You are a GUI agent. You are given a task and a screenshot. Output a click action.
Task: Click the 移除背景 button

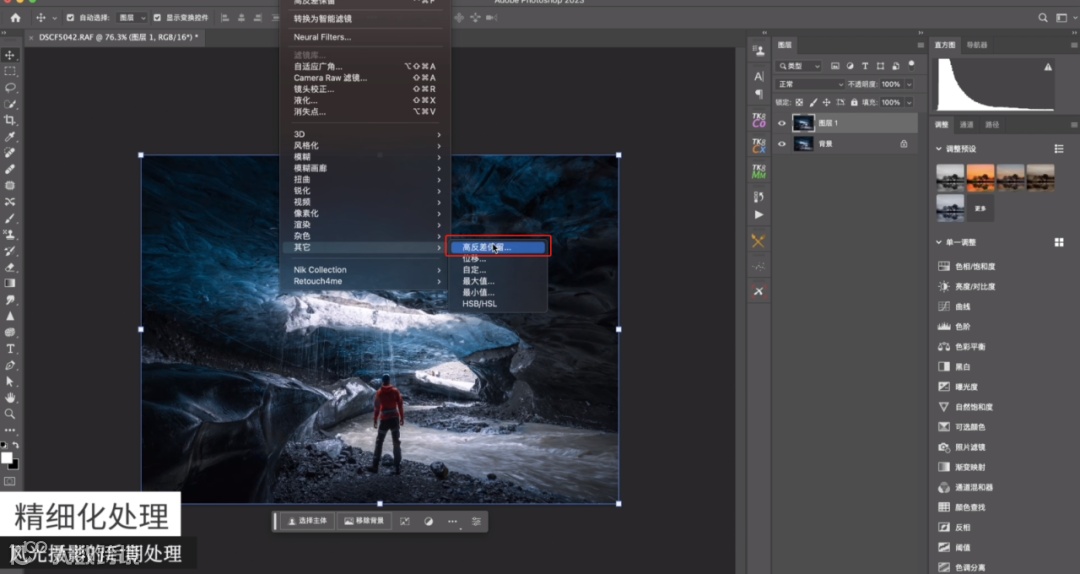364,521
